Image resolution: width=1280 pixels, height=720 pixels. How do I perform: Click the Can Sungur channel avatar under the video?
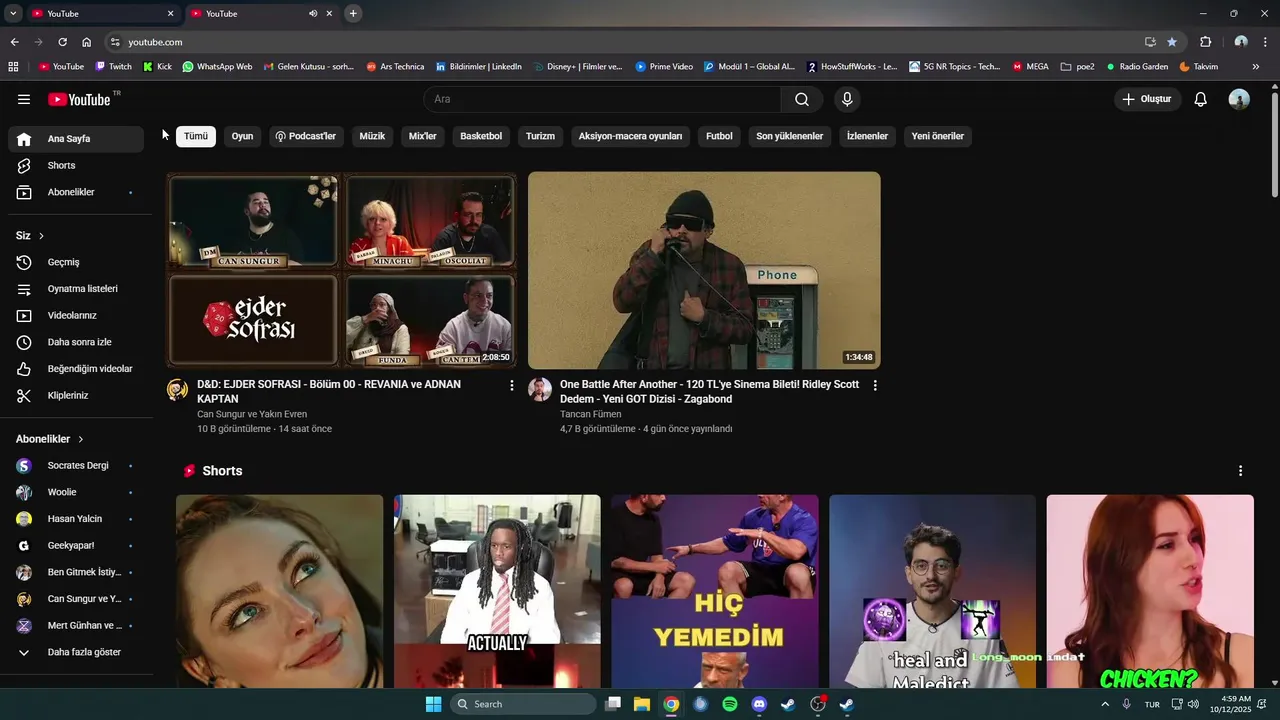click(177, 390)
